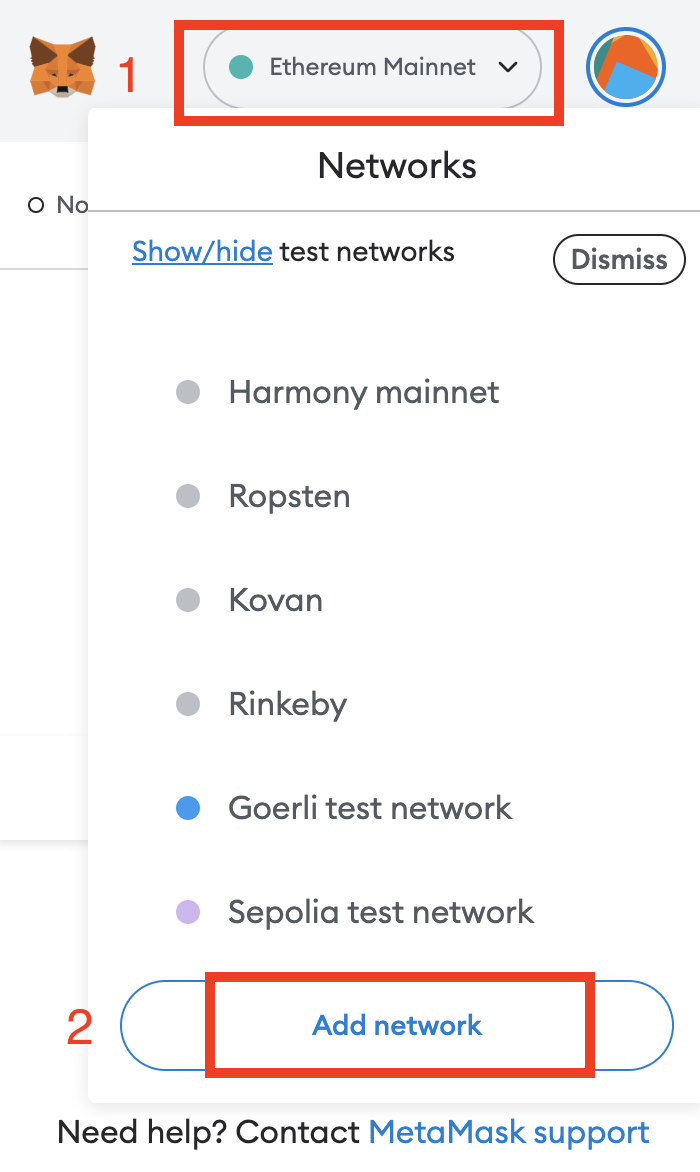Click the gray dot beside Rinkeby
The height and width of the screenshot is (1172, 700).
click(188, 704)
